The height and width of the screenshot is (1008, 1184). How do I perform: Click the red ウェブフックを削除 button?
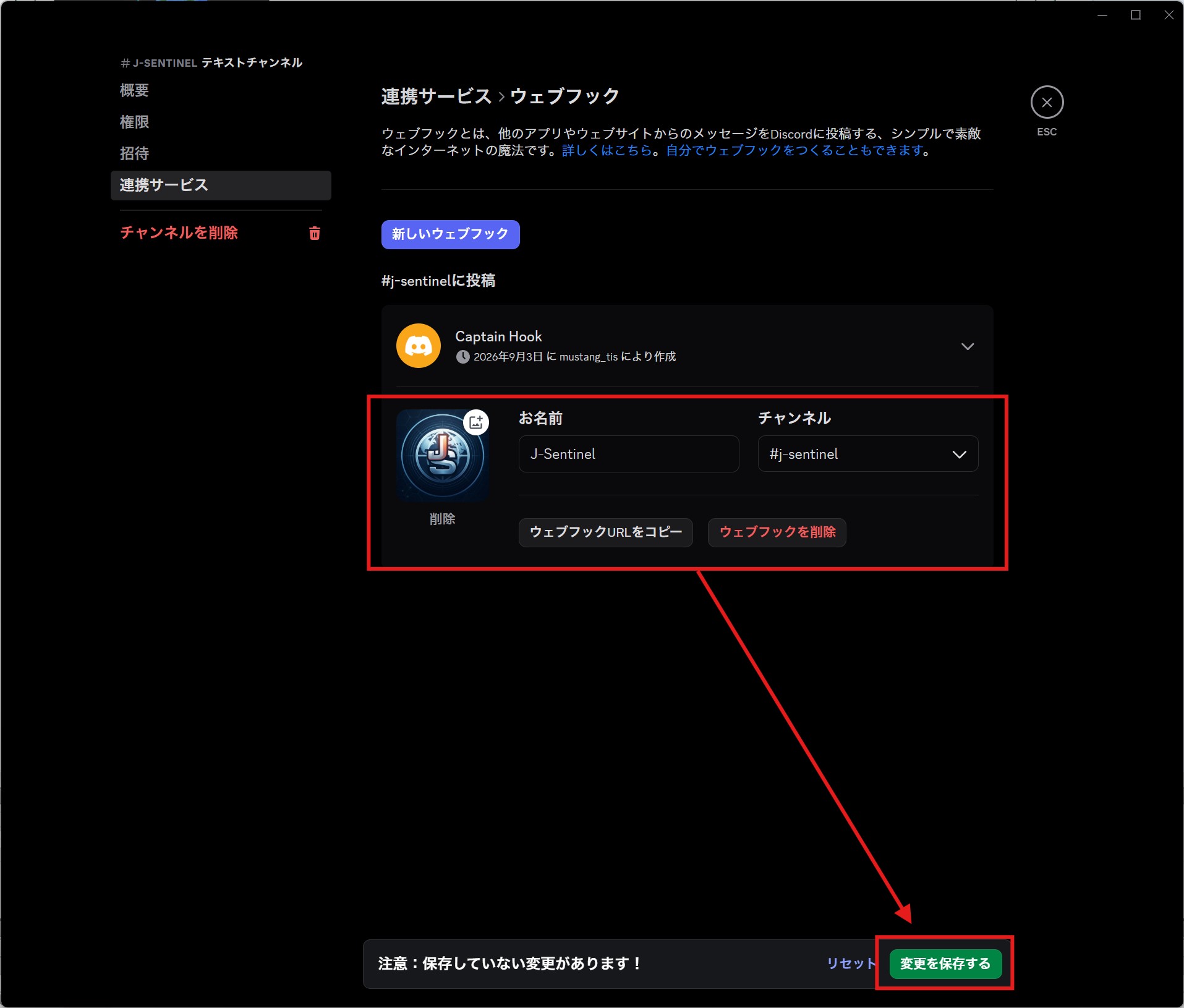777,532
